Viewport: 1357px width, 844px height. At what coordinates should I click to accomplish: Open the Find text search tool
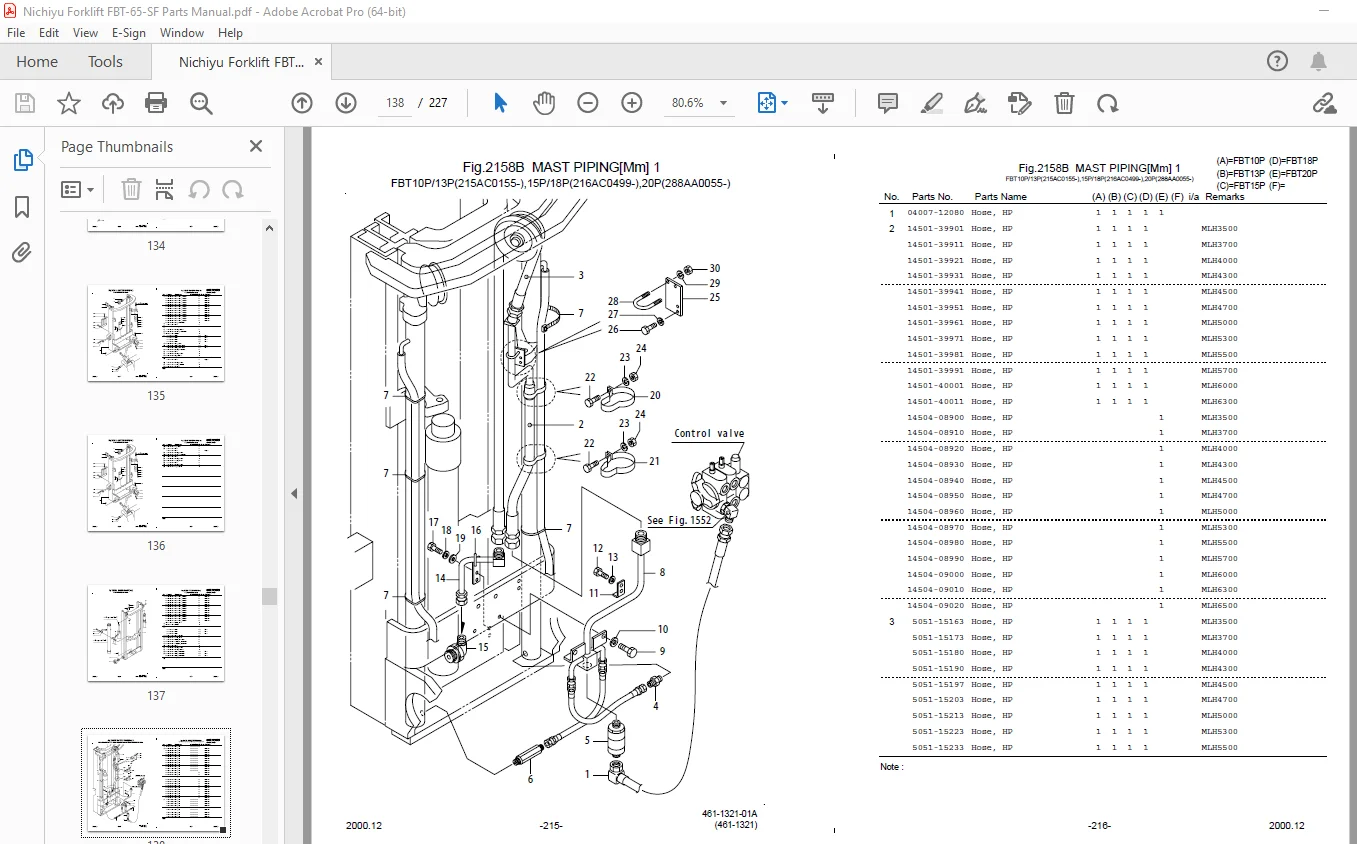tap(201, 103)
